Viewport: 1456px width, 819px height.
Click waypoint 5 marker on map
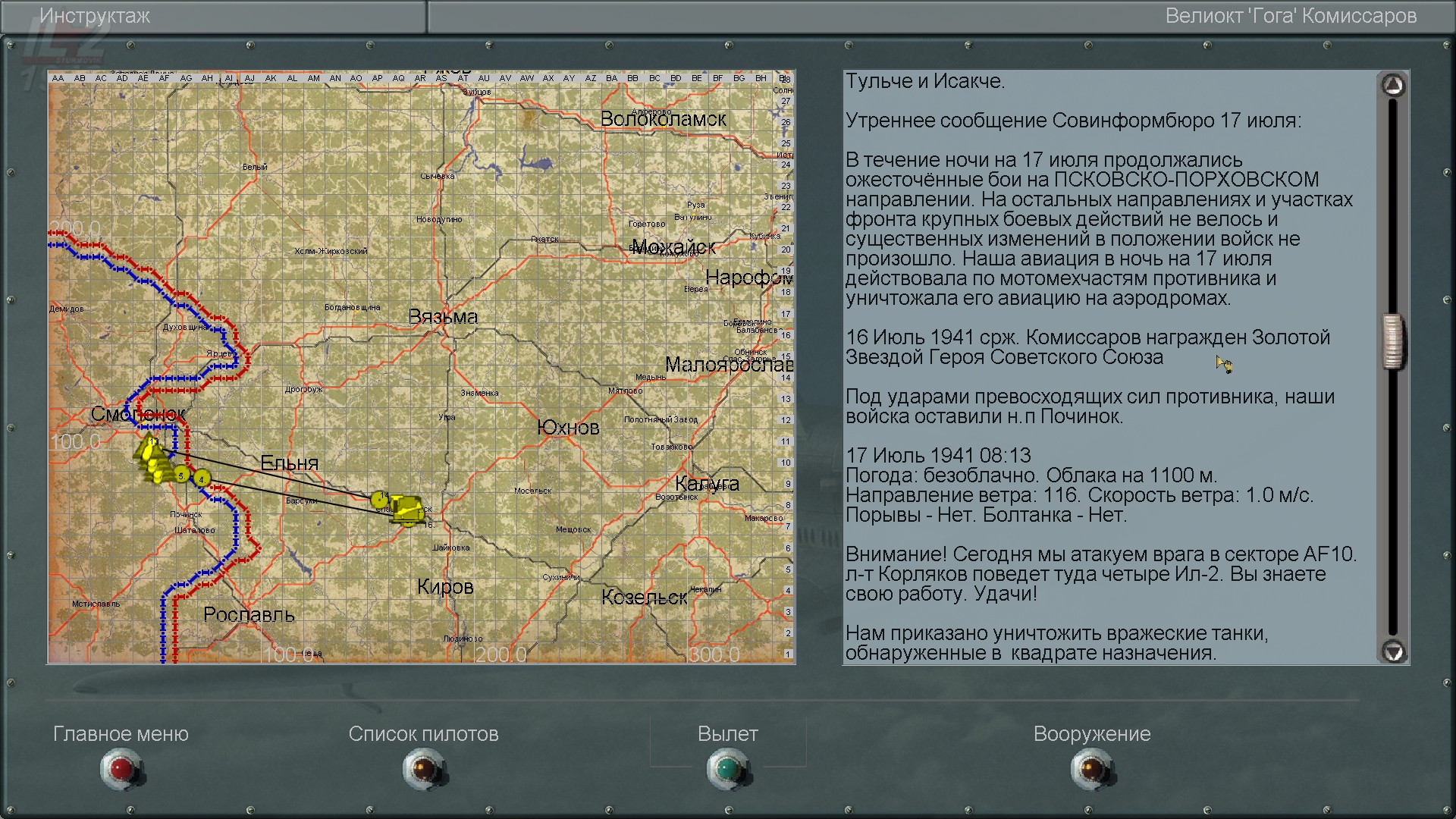tap(181, 475)
